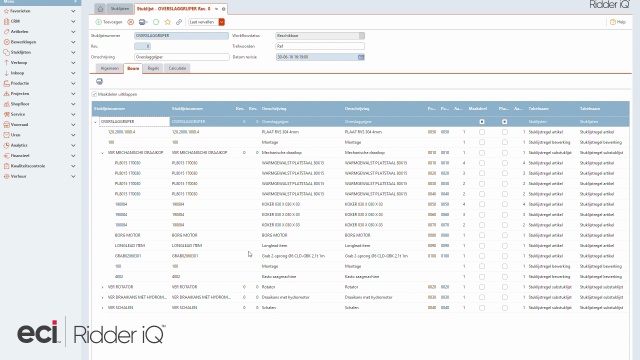Expand the Favorieten sidebar chevron

pos(73,11)
